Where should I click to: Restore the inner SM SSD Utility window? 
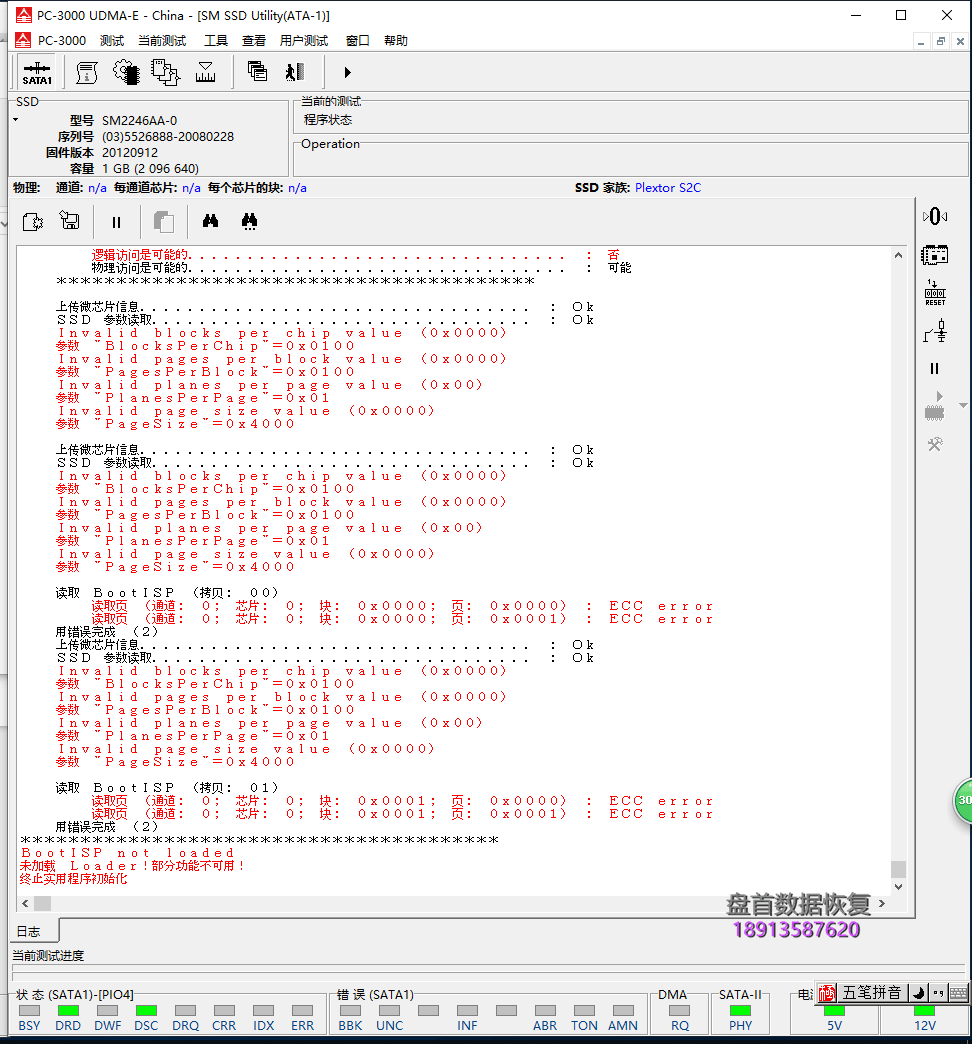point(941,41)
